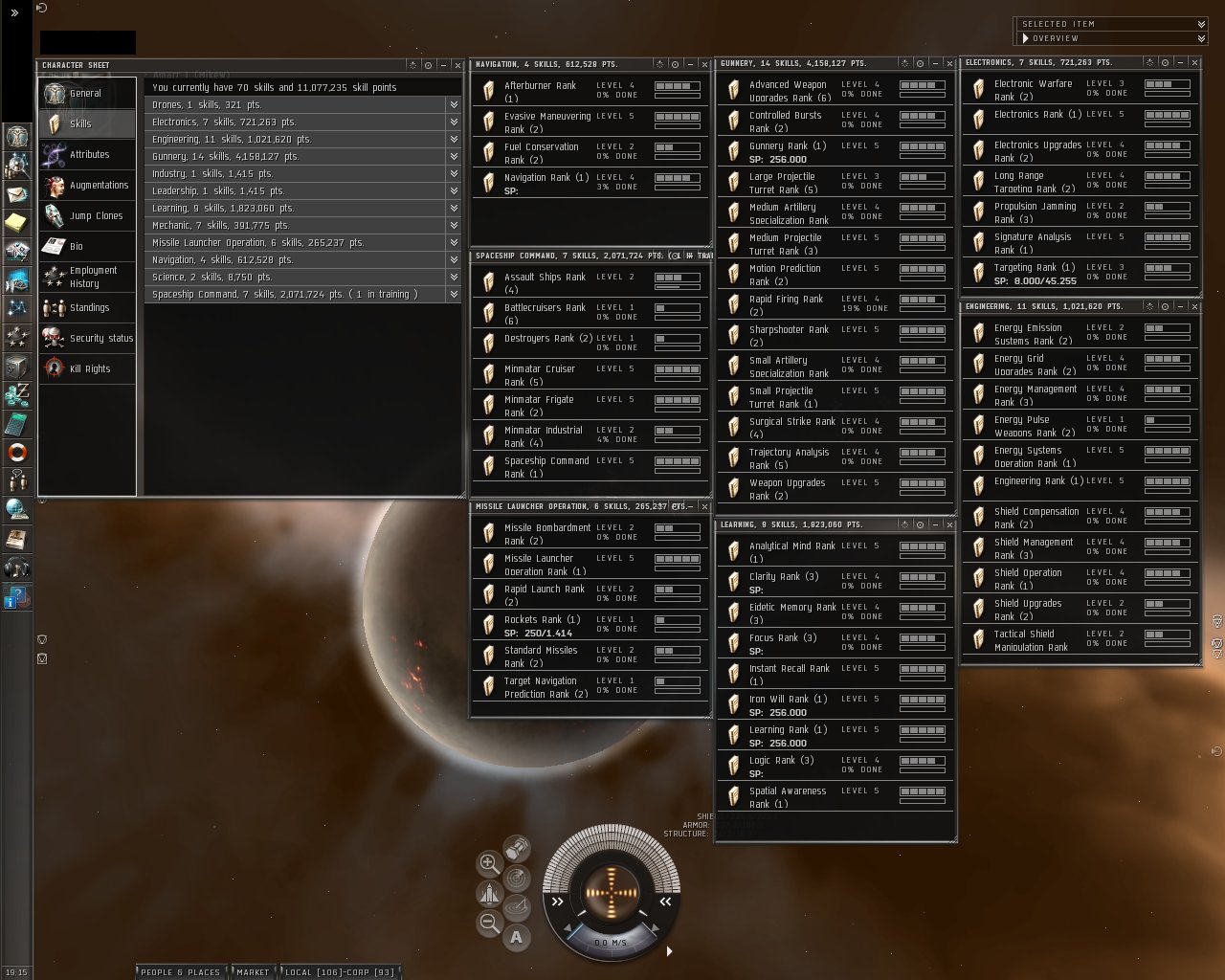
Task: Switch to the General tab
Action: pyautogui.click(x=87, y=93)
